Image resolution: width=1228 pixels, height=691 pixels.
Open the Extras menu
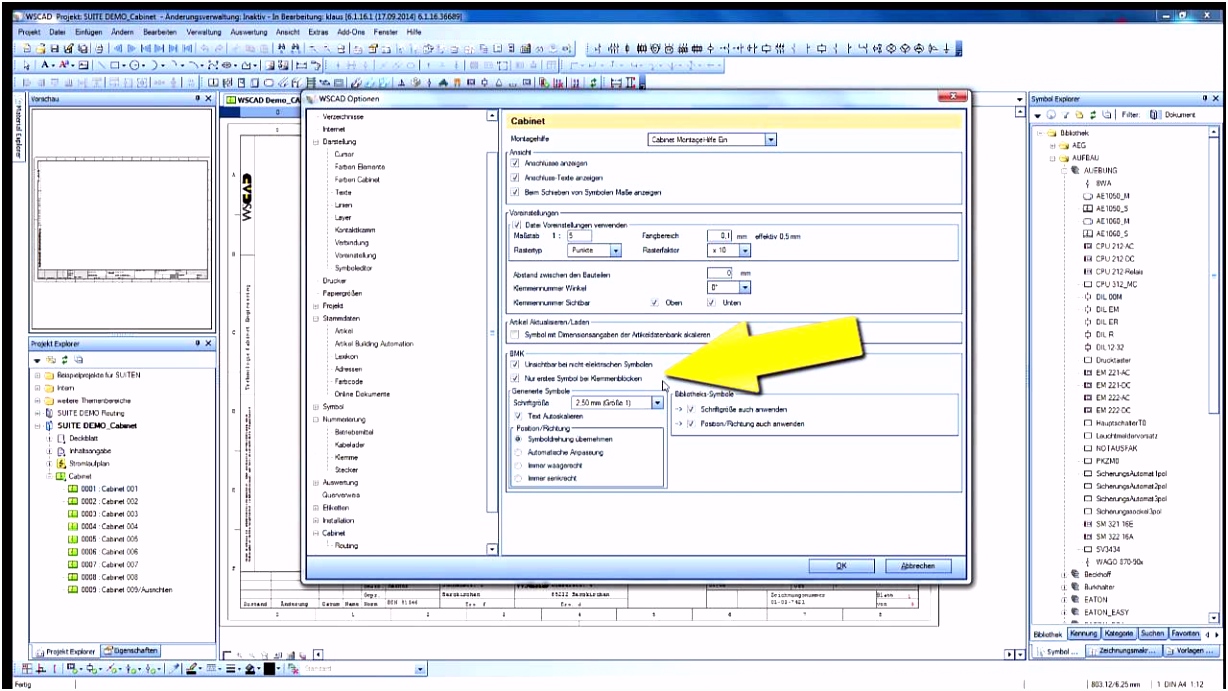[319, 32]
